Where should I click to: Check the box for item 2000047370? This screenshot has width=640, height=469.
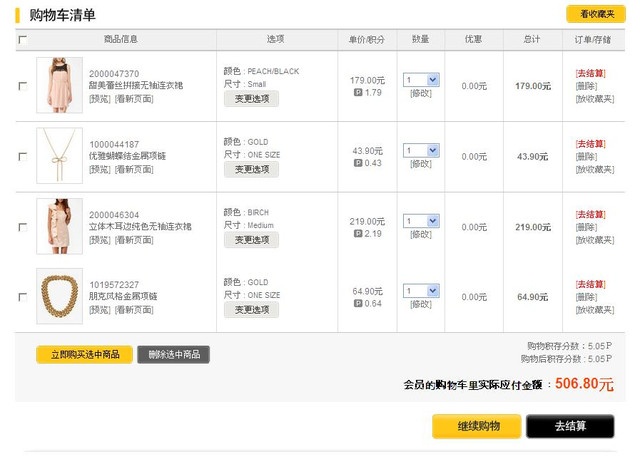coord(23,86)
